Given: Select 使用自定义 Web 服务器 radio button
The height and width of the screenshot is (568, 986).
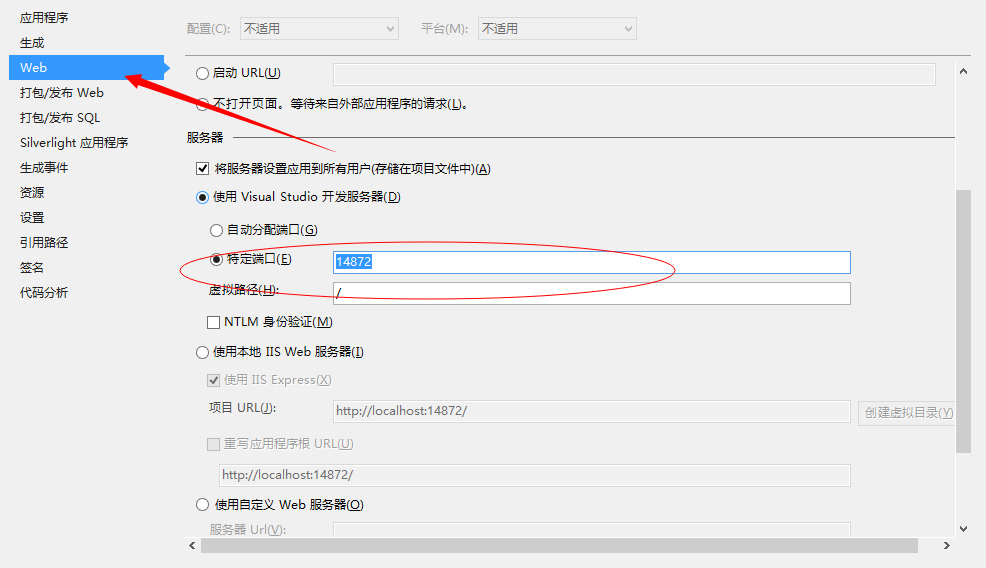Looking at the screenshot, I should (x=202, y=504).
